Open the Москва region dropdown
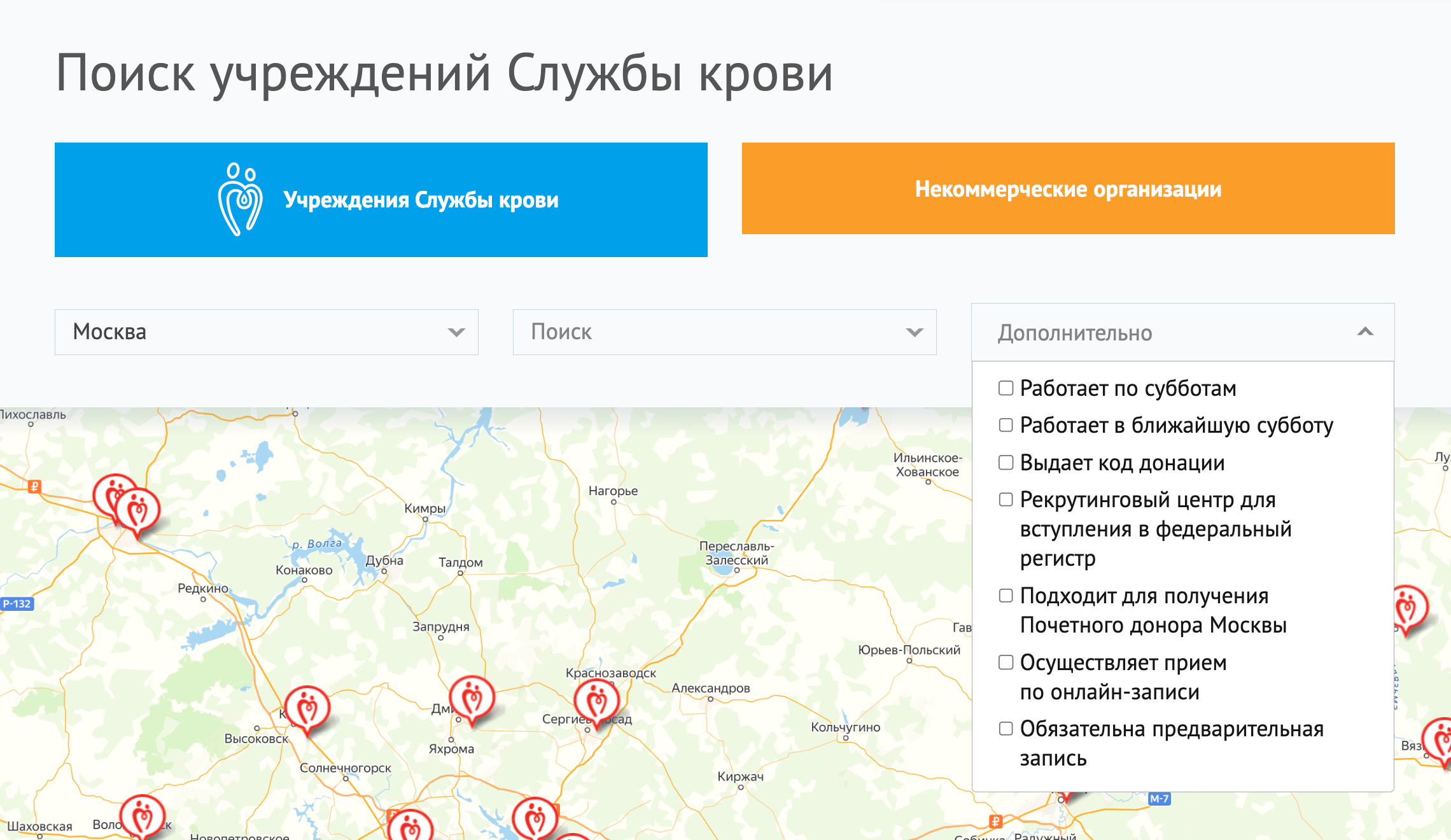The width and height of the screenshot is (1451, 840). point(267,332)
